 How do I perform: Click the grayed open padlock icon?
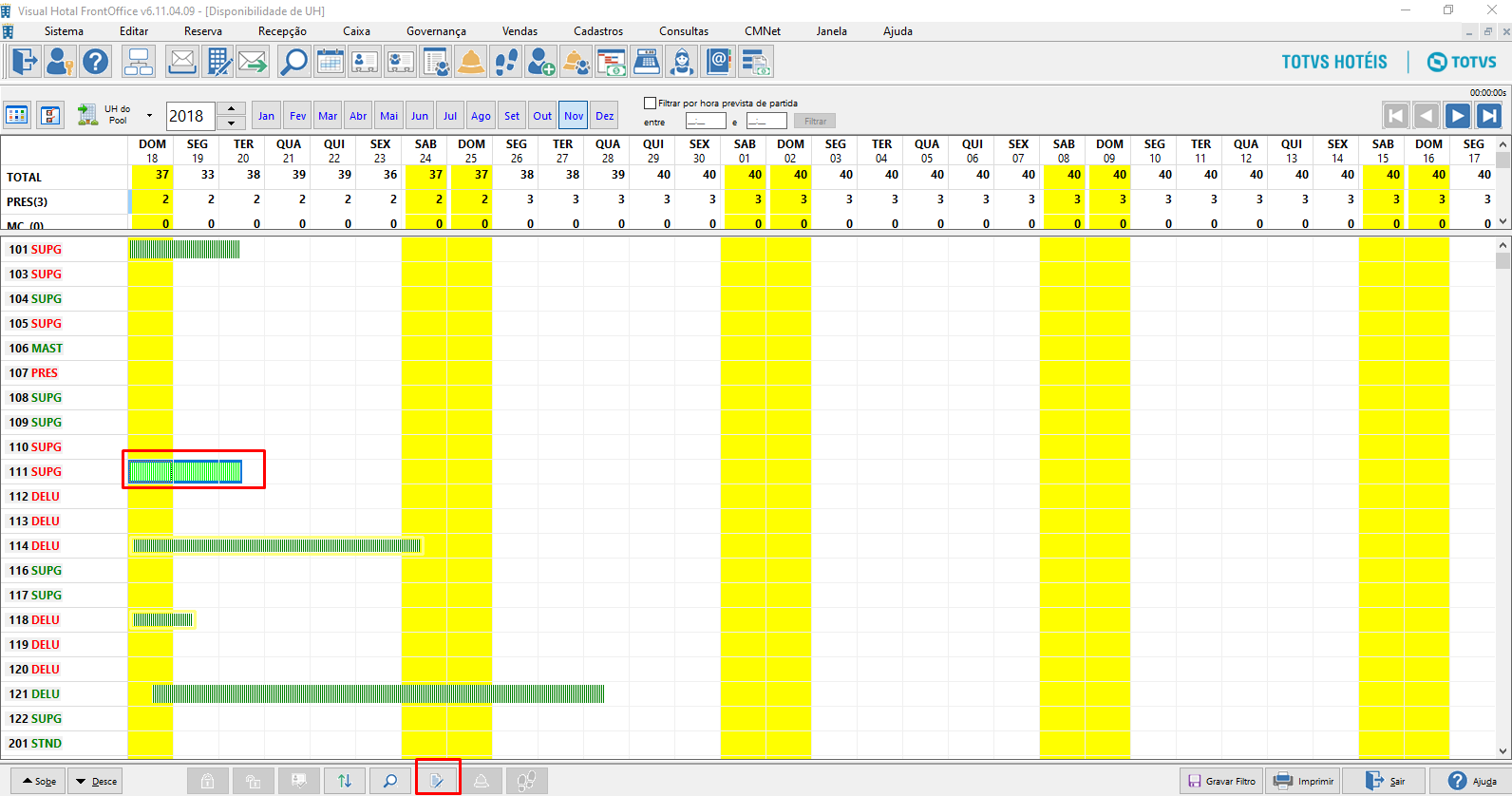[253, 781]
